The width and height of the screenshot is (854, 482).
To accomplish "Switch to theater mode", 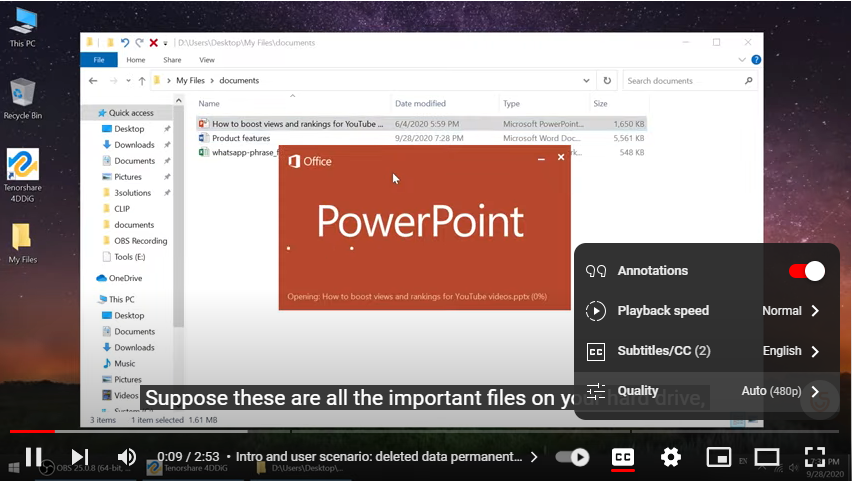I will 766,457.
